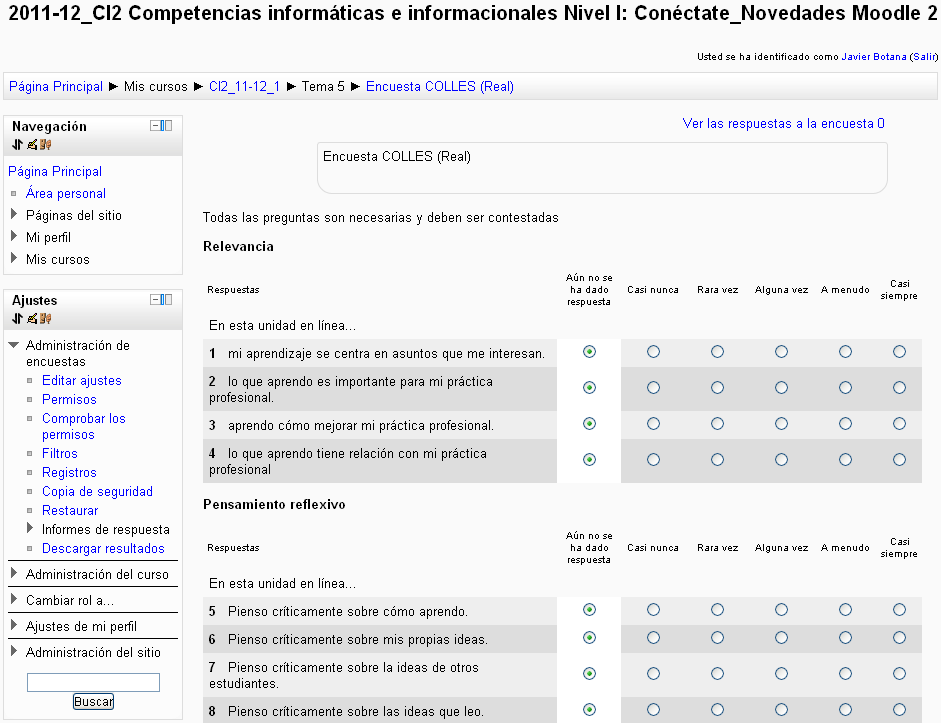Screen dimensions: 941x723
Task: Open the 'Filtros' link
Action: click(60, 454)
